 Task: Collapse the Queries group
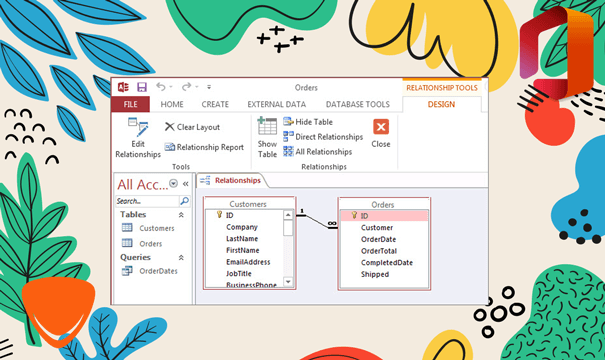click(x=181, y=257)
